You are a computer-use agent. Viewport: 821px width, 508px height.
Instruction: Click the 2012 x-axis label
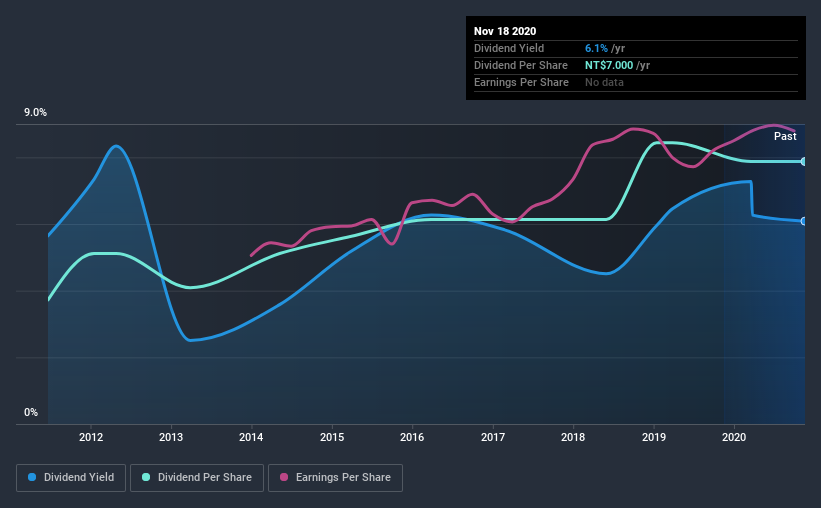[x=91, y=437]
